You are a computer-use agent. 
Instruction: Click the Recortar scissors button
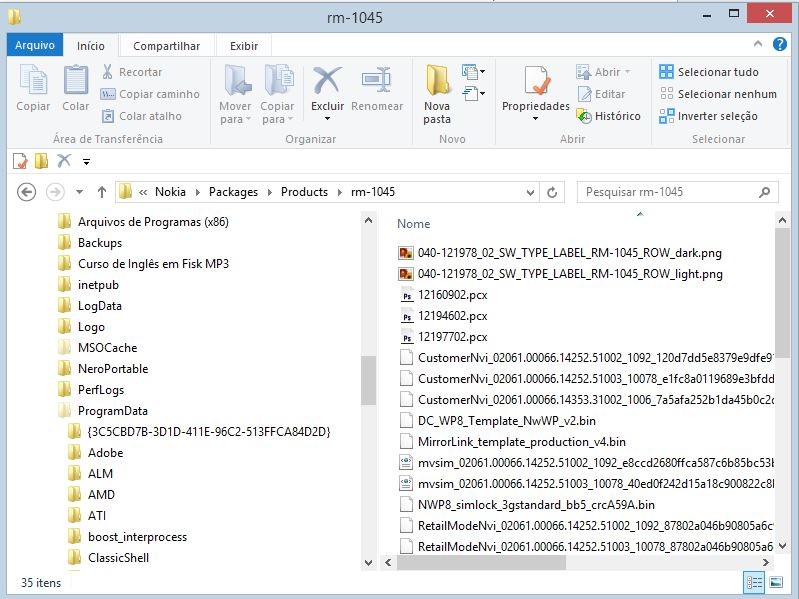coord(131,72)
